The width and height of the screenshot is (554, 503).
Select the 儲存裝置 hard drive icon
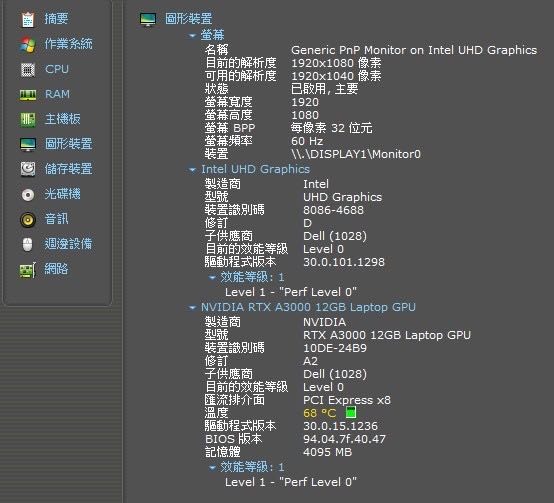click(28, 169)
